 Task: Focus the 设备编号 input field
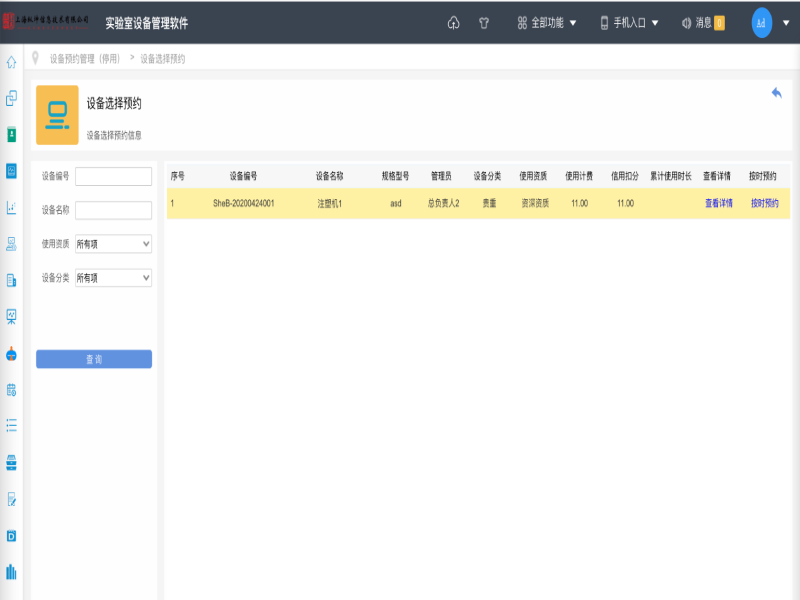113,176
